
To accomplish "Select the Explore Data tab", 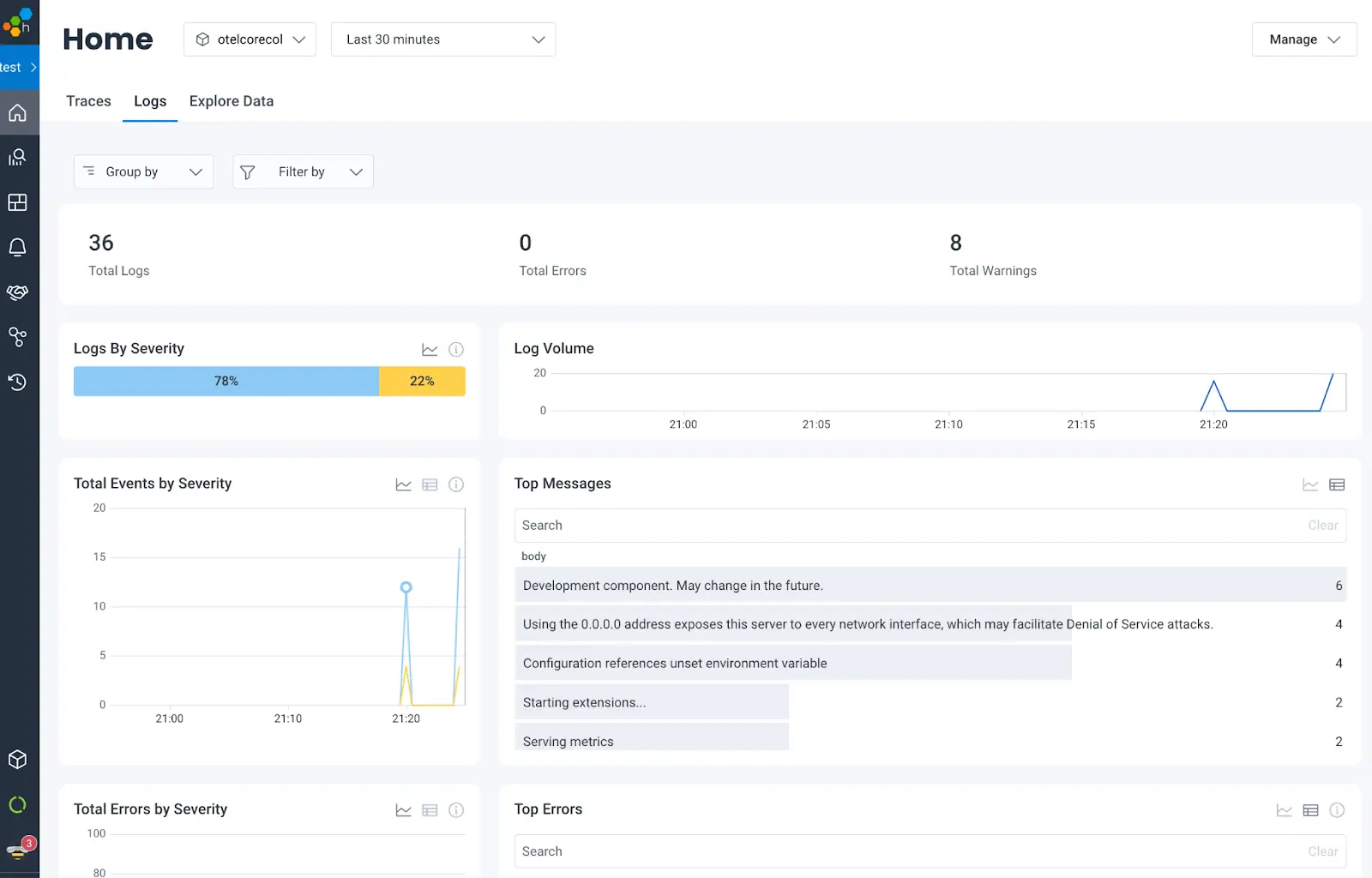I will coord(232,101).
